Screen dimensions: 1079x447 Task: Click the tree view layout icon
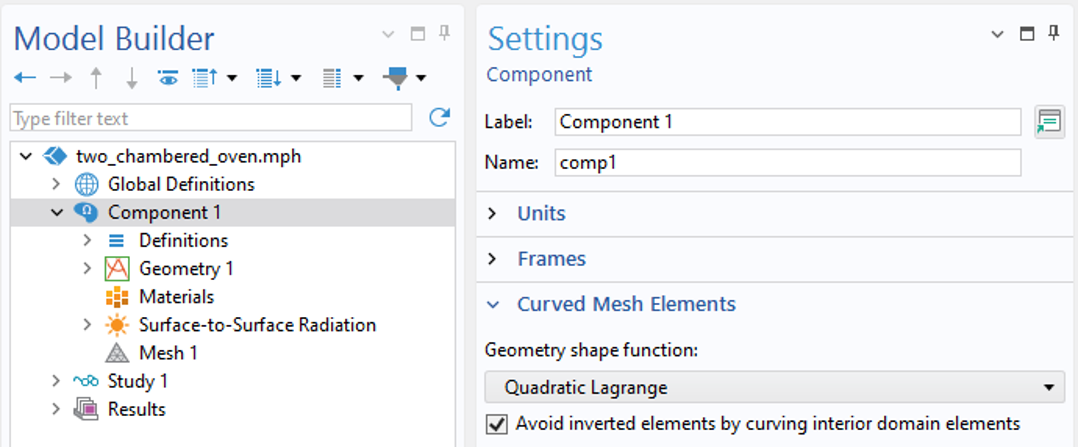point(332,78)
